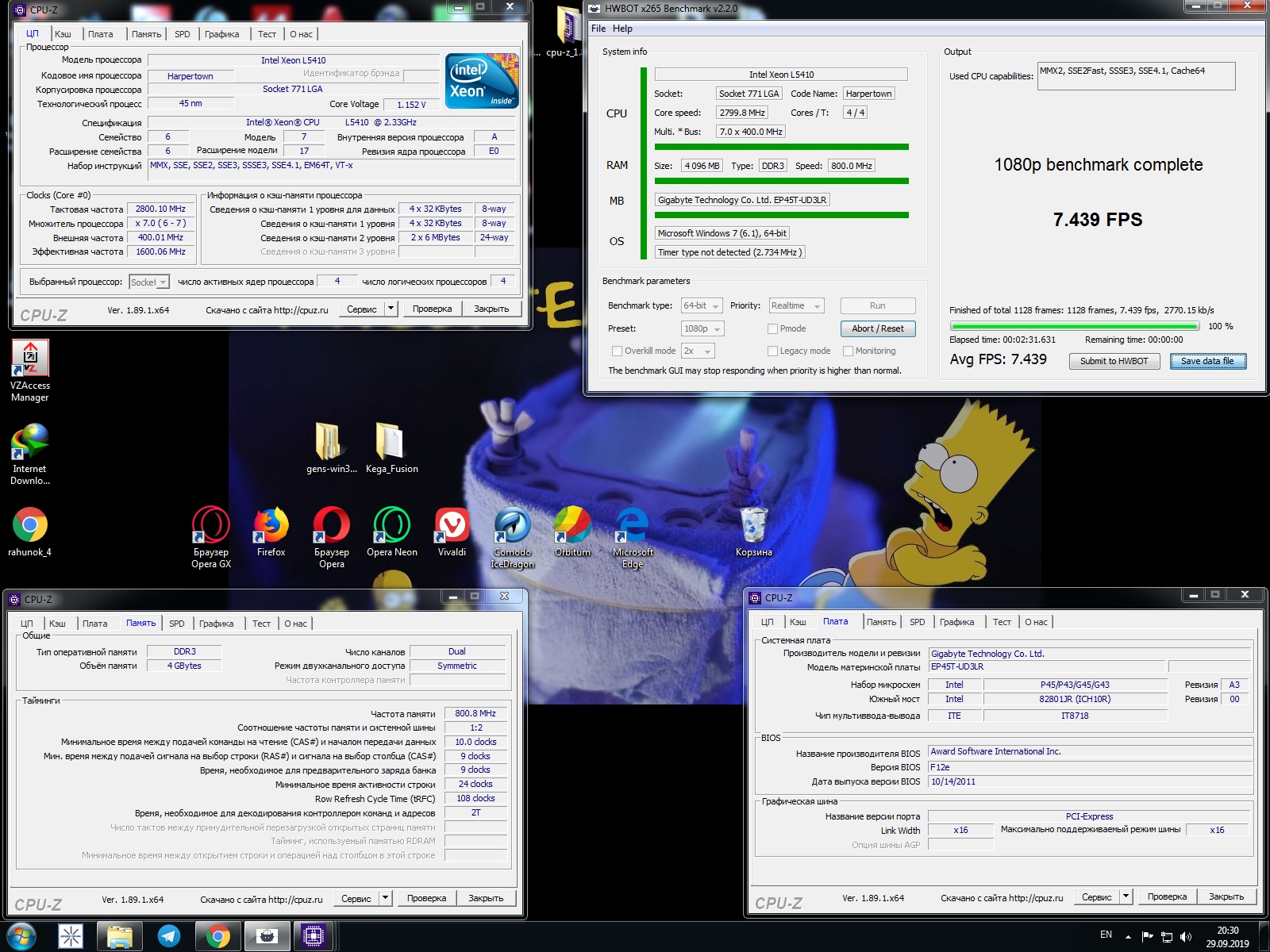Open the Help menu in HWBOT
This screenshot has height=952, width=1270.
pyautogui.click(x=622, y=29)
